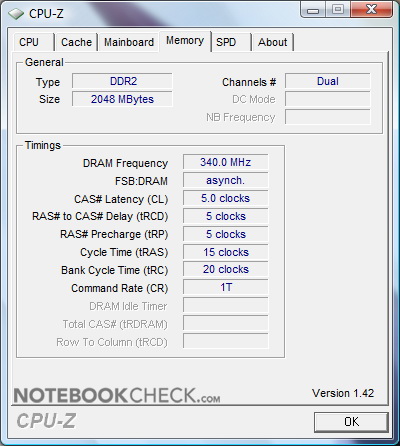Click the Cycle Time 15 clocks value
Viewport: 400px width, 446px height.
[x=226, y=252]
